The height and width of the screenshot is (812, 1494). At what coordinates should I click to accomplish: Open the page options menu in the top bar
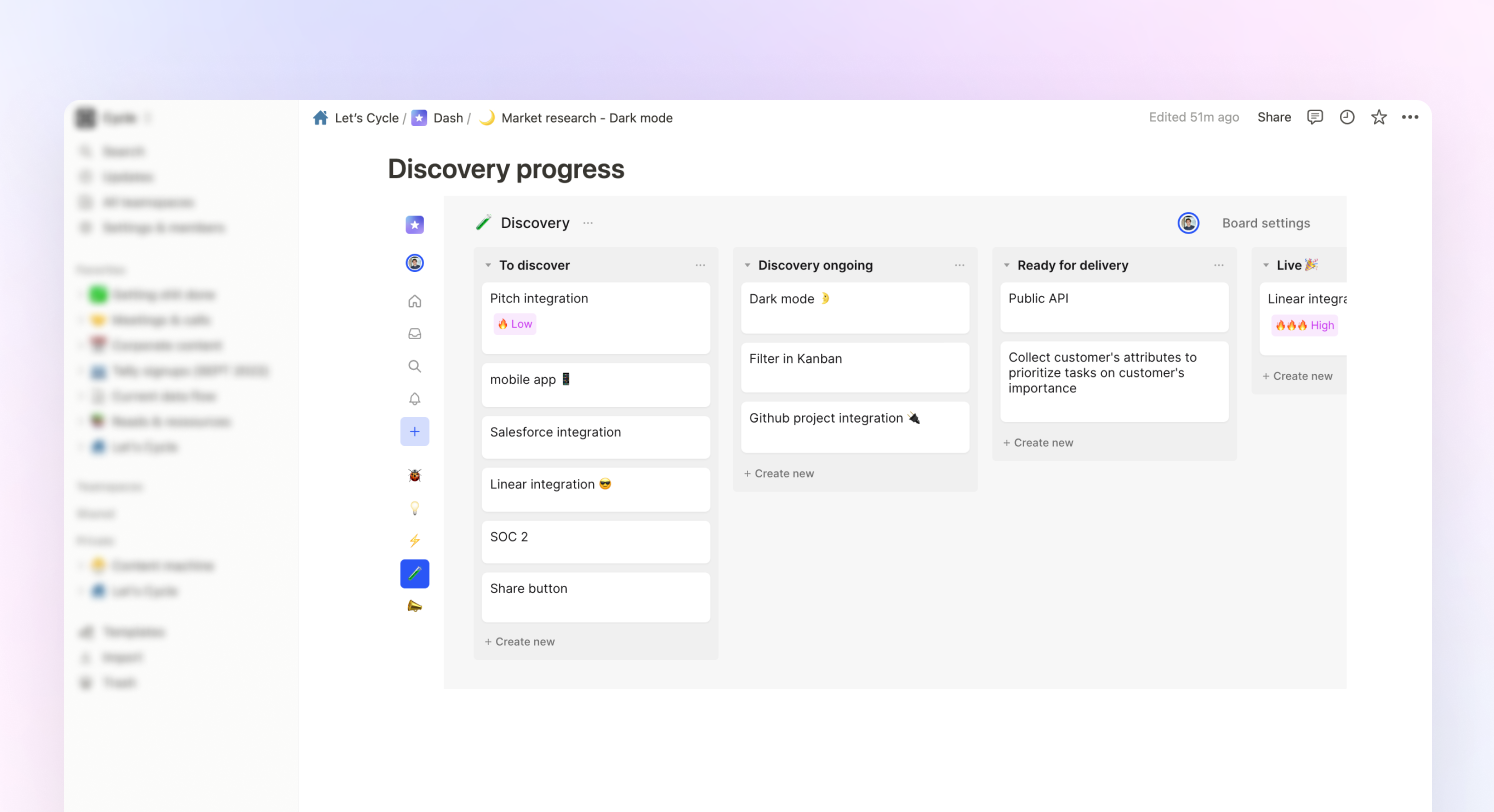click(1410, 117)
